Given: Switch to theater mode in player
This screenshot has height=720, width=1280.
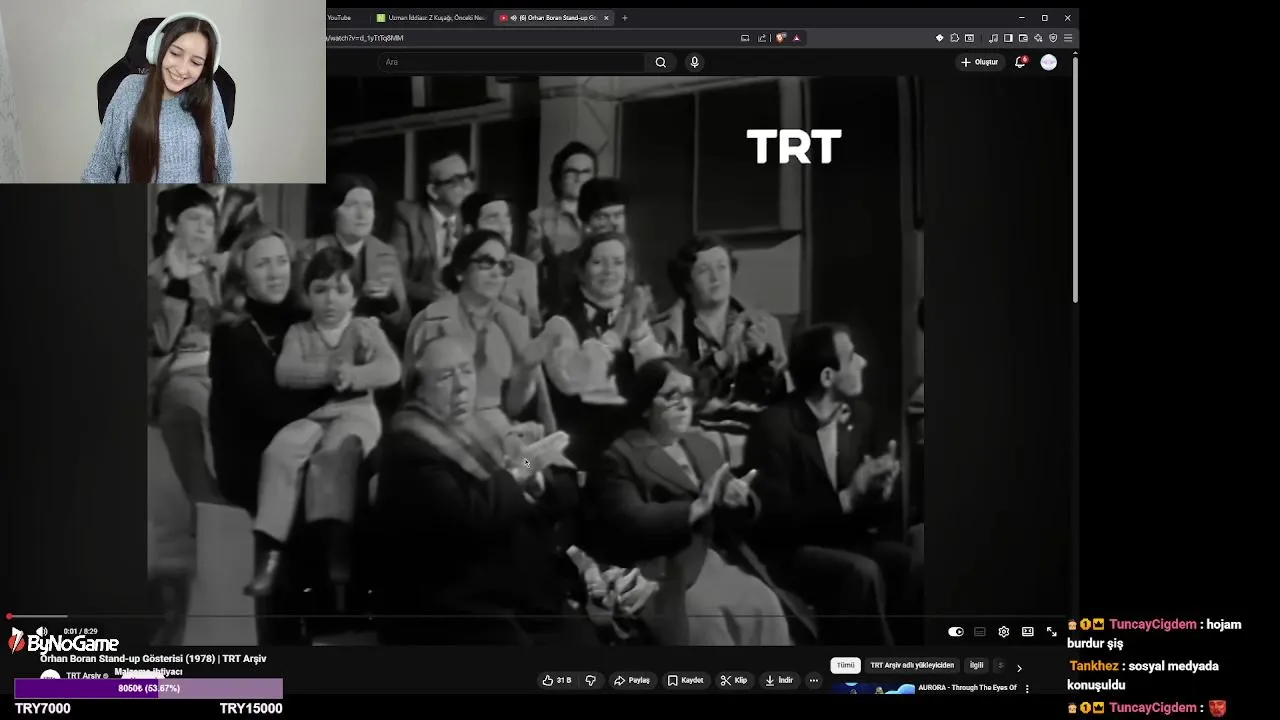Looking at the screenshot, I should (1028, 632).
